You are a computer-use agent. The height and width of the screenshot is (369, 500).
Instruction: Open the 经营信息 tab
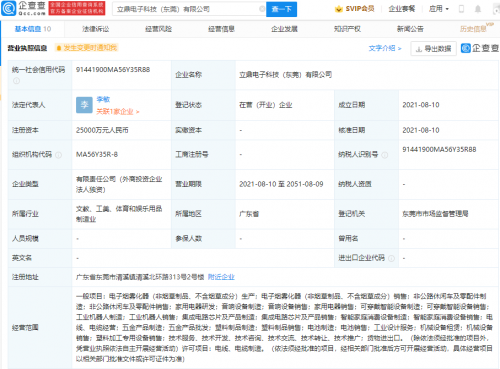[221, 29]
